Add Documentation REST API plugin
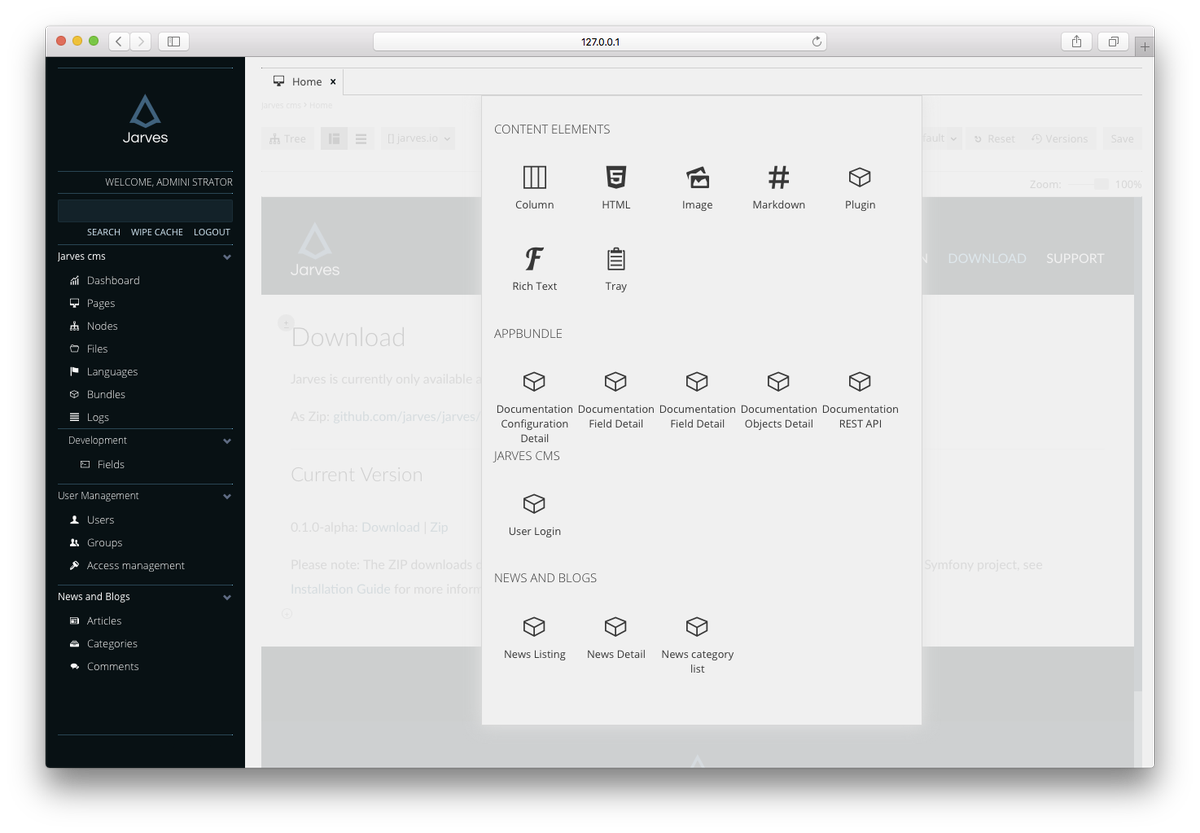The width and height of the screenshot is (1200, 833). pyautogui.click(x=860, y=399)
